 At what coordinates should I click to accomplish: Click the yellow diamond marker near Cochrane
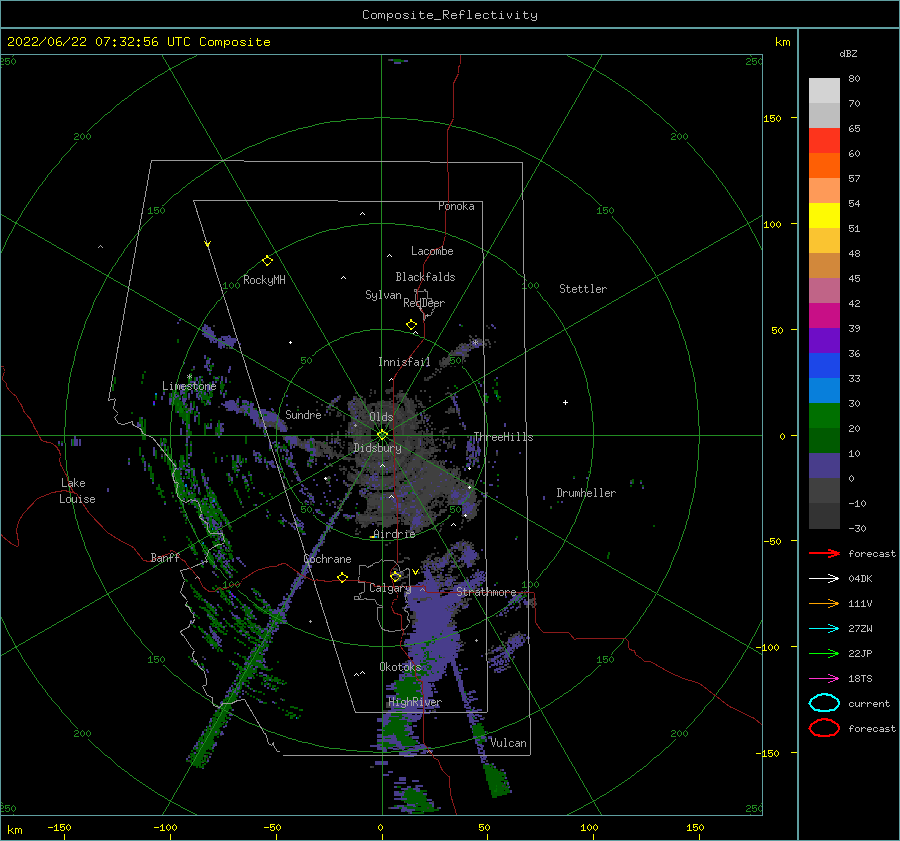point(342,578)
